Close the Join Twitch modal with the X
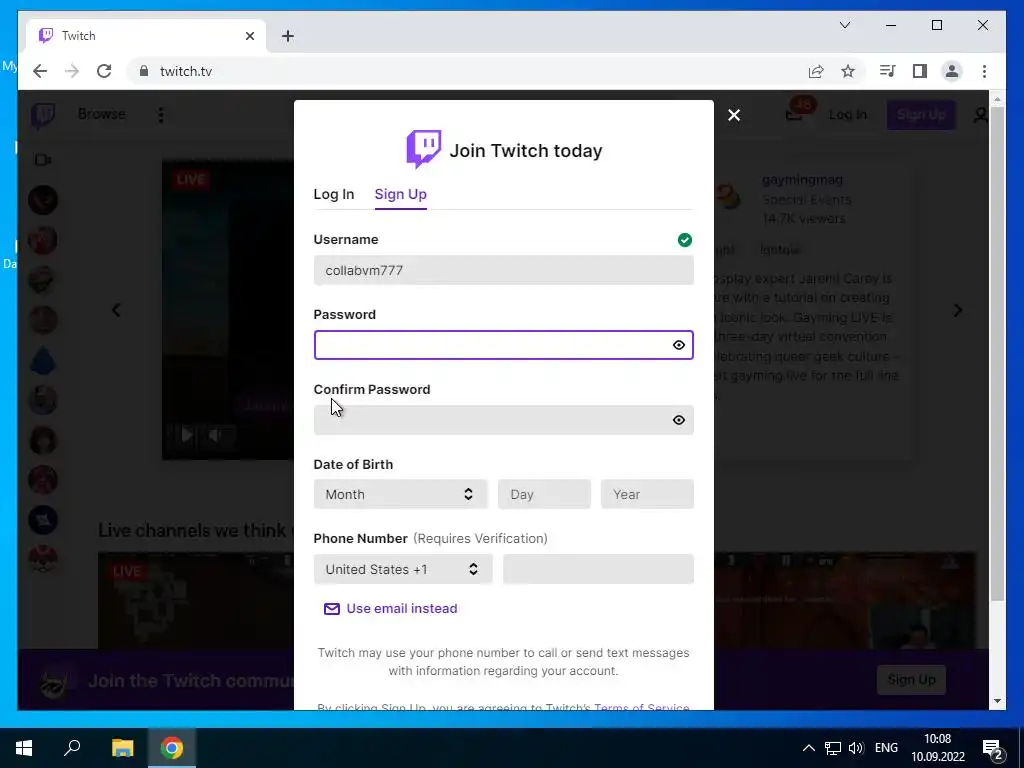Viewport: 1024px width, 768px height. [734, 115]
